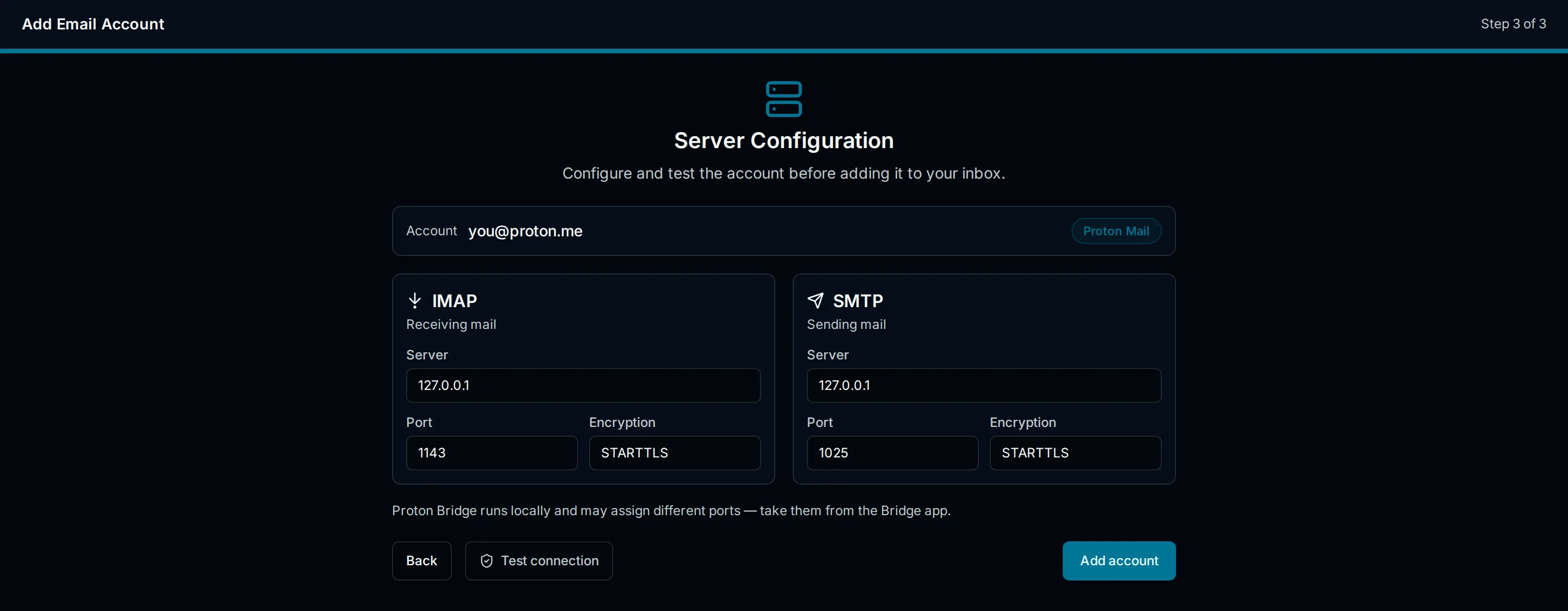Image resolution: width=1568 pixels, height=611 pixels.
Task: Click the IMAP download arrow icon
Action: point(414,301)
